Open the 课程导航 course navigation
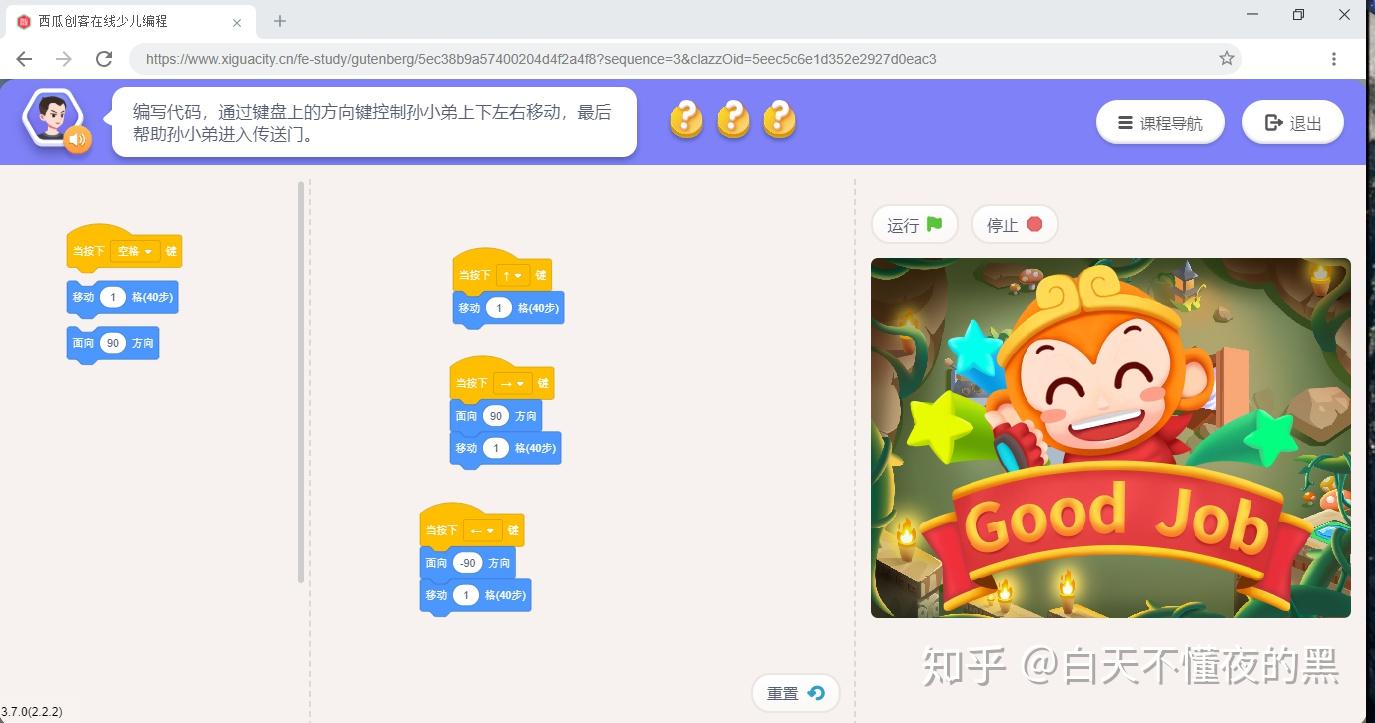 [x=1160, y=123]
